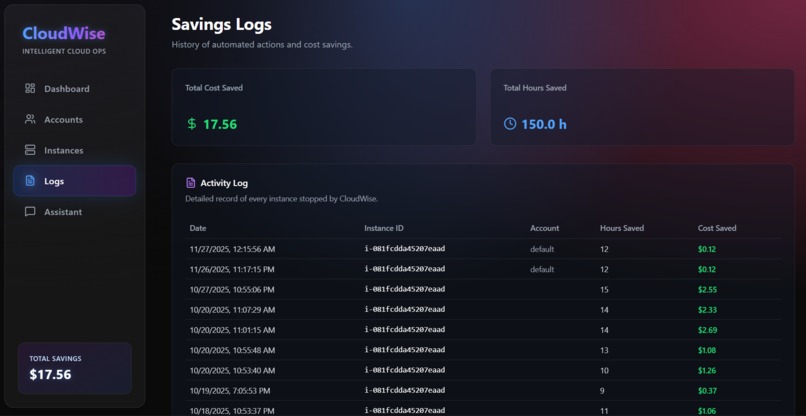Screen dimensions: 806x416
Task: Click the Dashboard grid icon in sidebar
Action: tap(30, 88)
